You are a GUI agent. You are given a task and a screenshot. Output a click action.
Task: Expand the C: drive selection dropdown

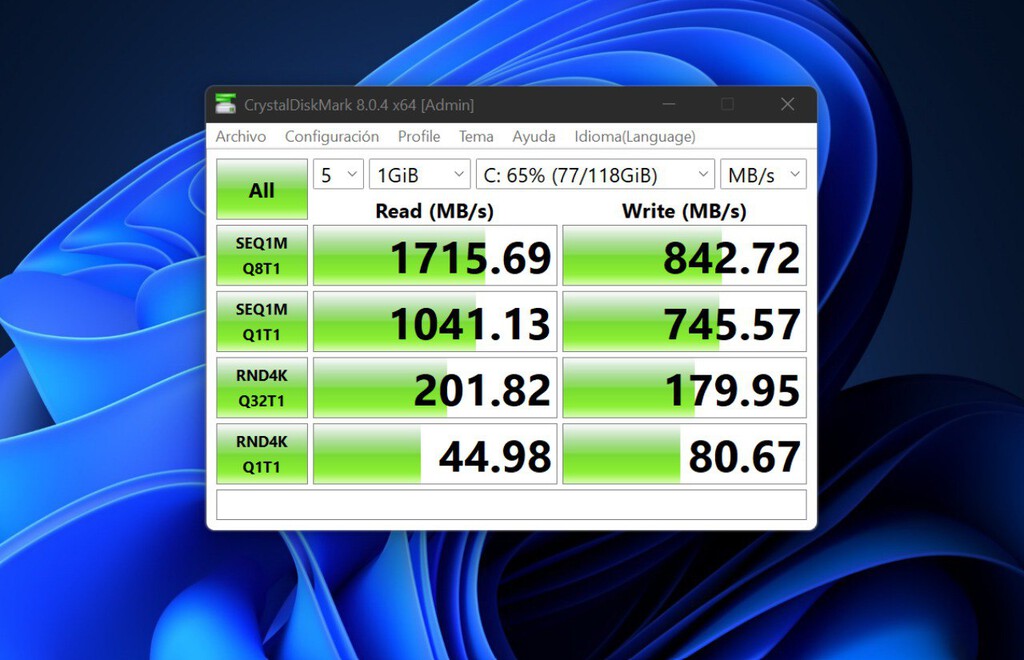click(595, 175)
